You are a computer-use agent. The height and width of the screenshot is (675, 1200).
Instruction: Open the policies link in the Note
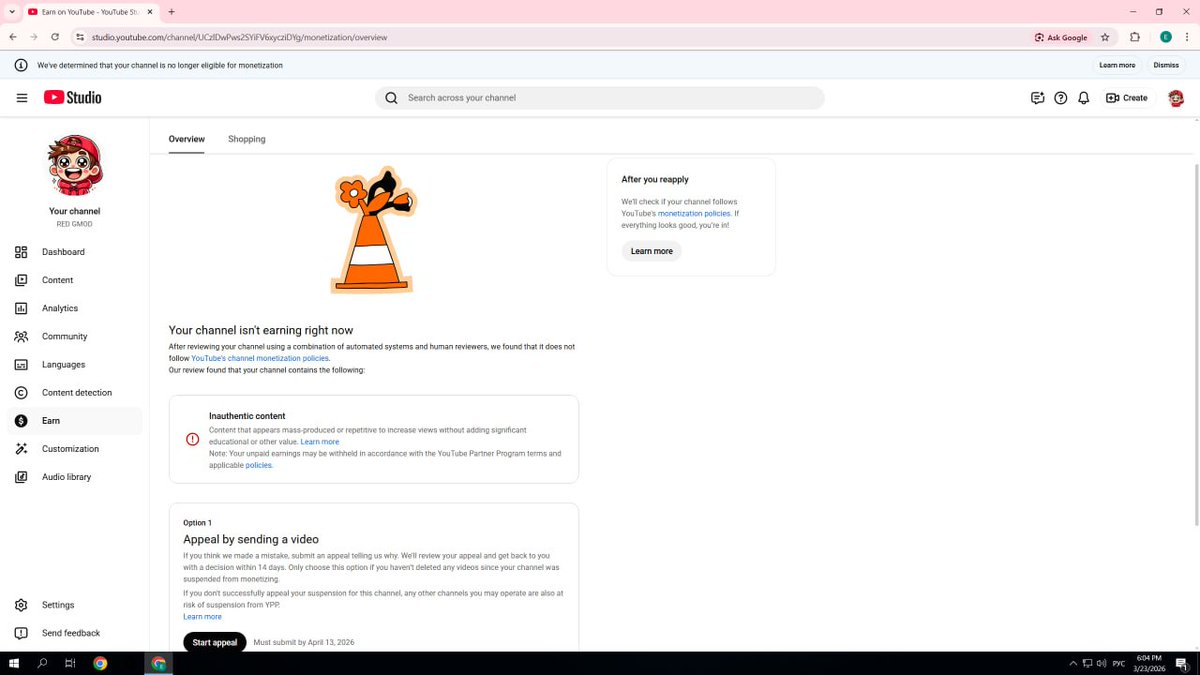(258, 465)
